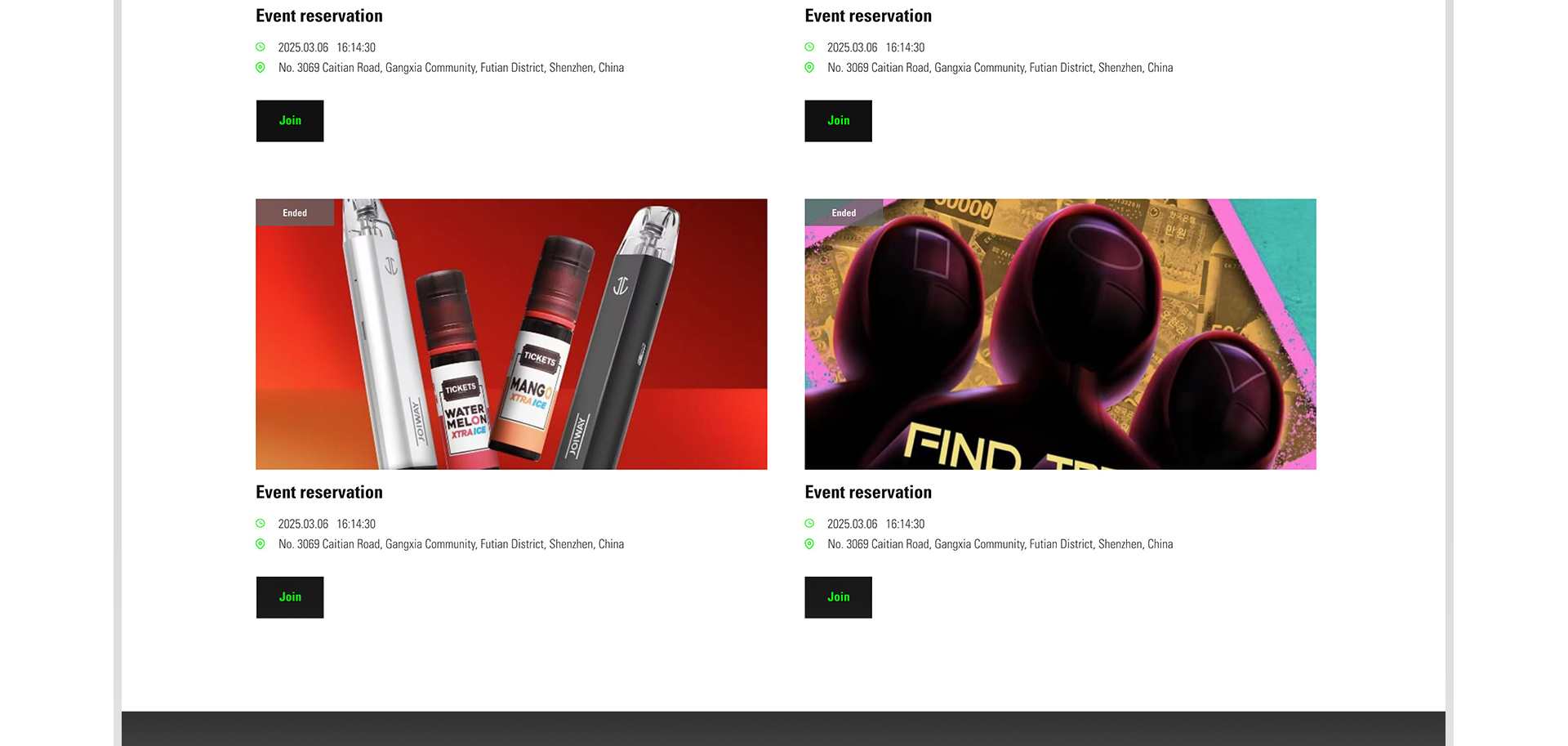Click the clock icon under the vape event

click(x=261, y=524)
